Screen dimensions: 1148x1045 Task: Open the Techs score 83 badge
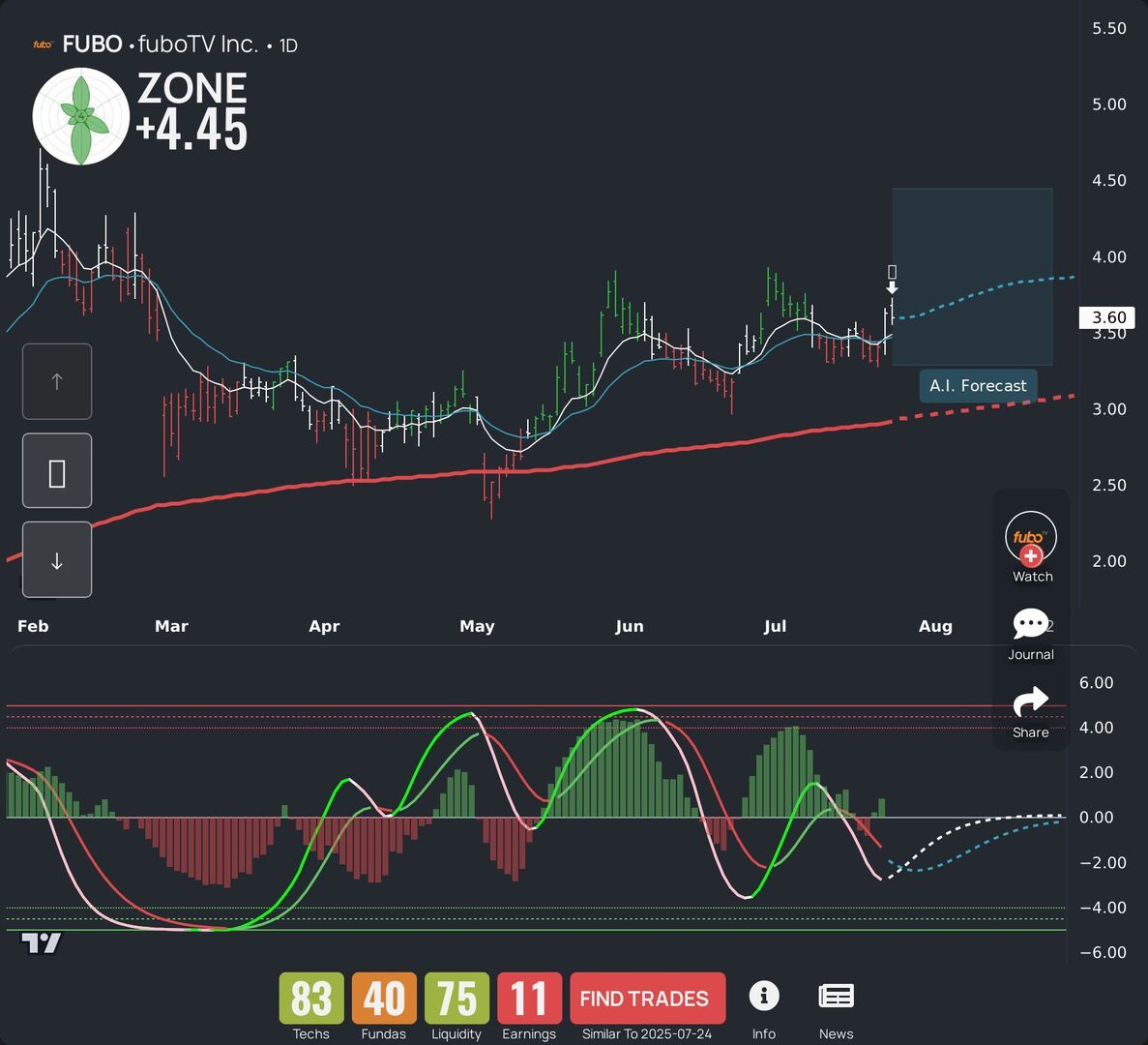coord(311,999)
